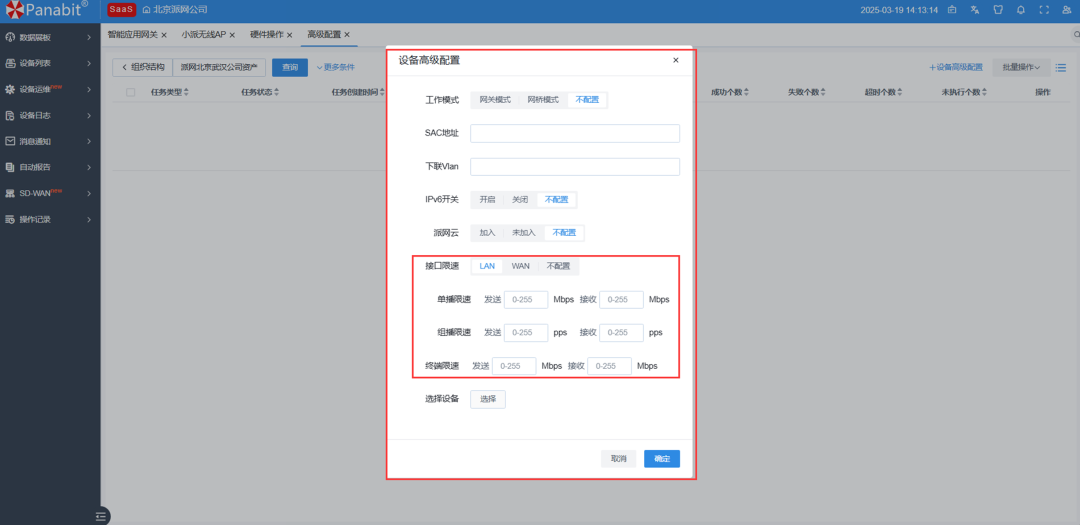This screenshot has width=1080, height=525.
Task: Close the 硬件操作 tab
Action: [289, 34]
